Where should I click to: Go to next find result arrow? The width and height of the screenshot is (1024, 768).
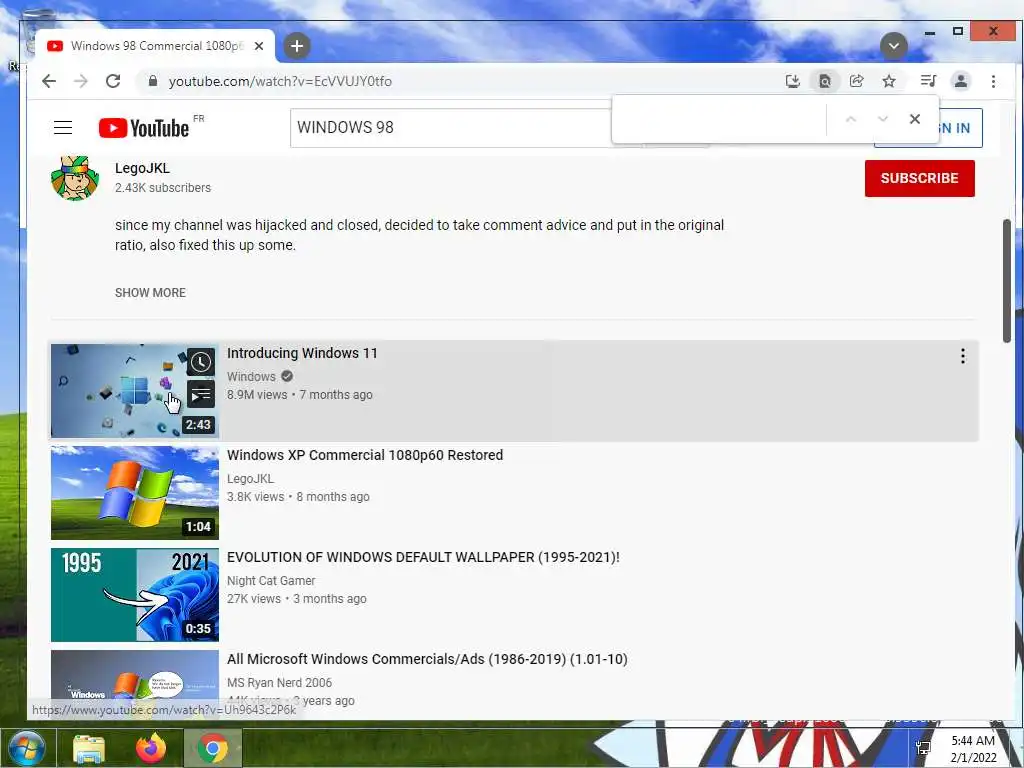coord(883,119)
